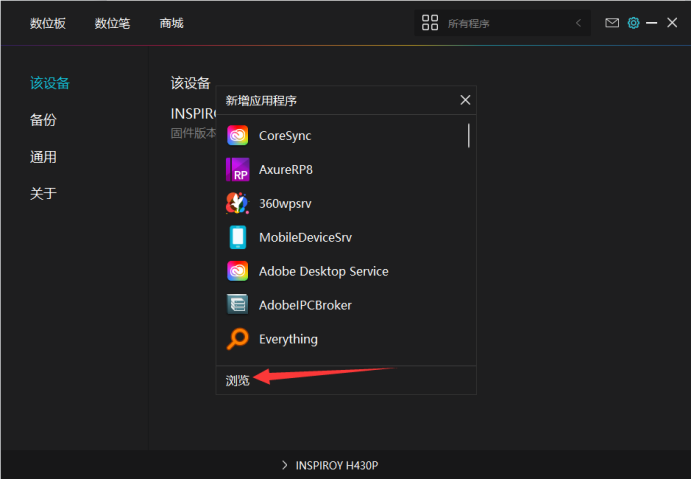Viewport: 692px width, 479px height.
Task: Expand the INSPIROY H430P device chevron
Action: click(x=285, y=465)
